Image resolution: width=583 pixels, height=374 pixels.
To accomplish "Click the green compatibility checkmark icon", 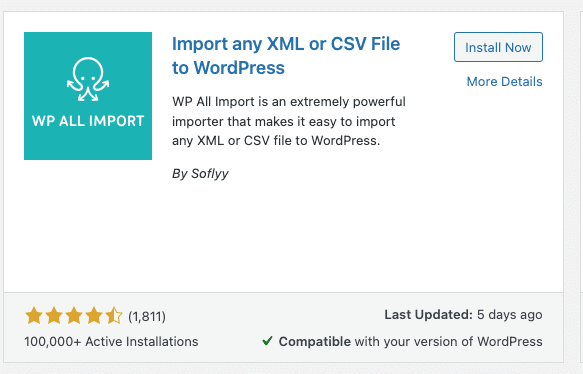I will pos(267,341).
